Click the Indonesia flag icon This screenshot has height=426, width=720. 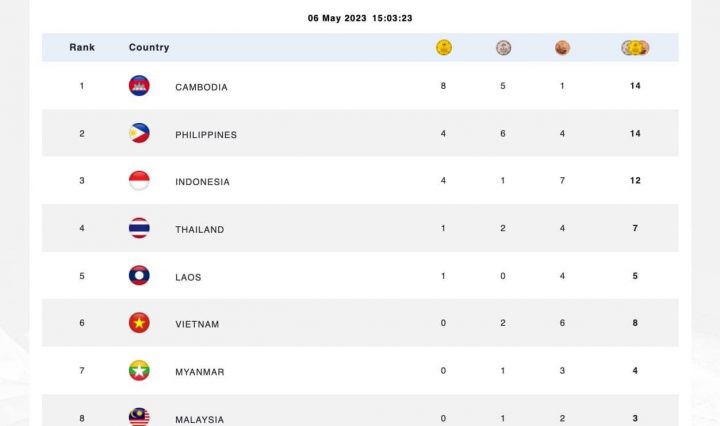click(139, 181)
